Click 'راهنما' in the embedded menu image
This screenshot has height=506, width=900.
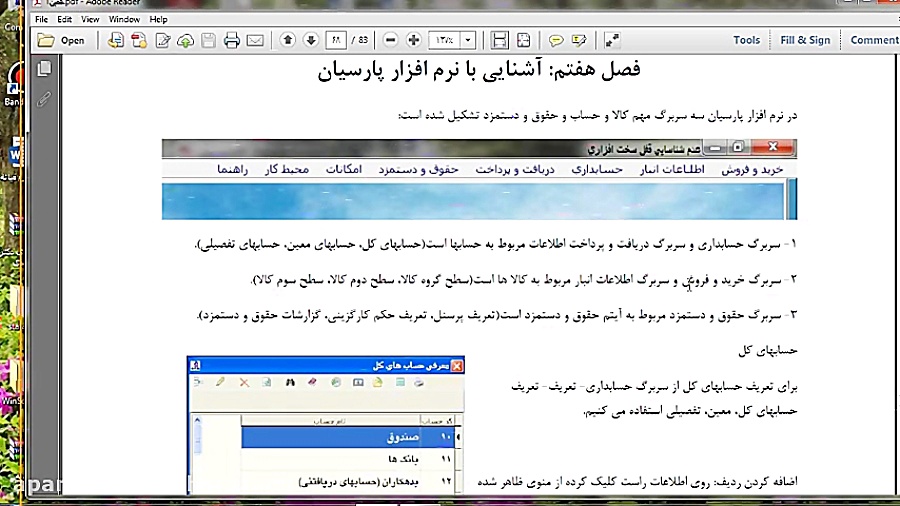(x=232, y=169)
